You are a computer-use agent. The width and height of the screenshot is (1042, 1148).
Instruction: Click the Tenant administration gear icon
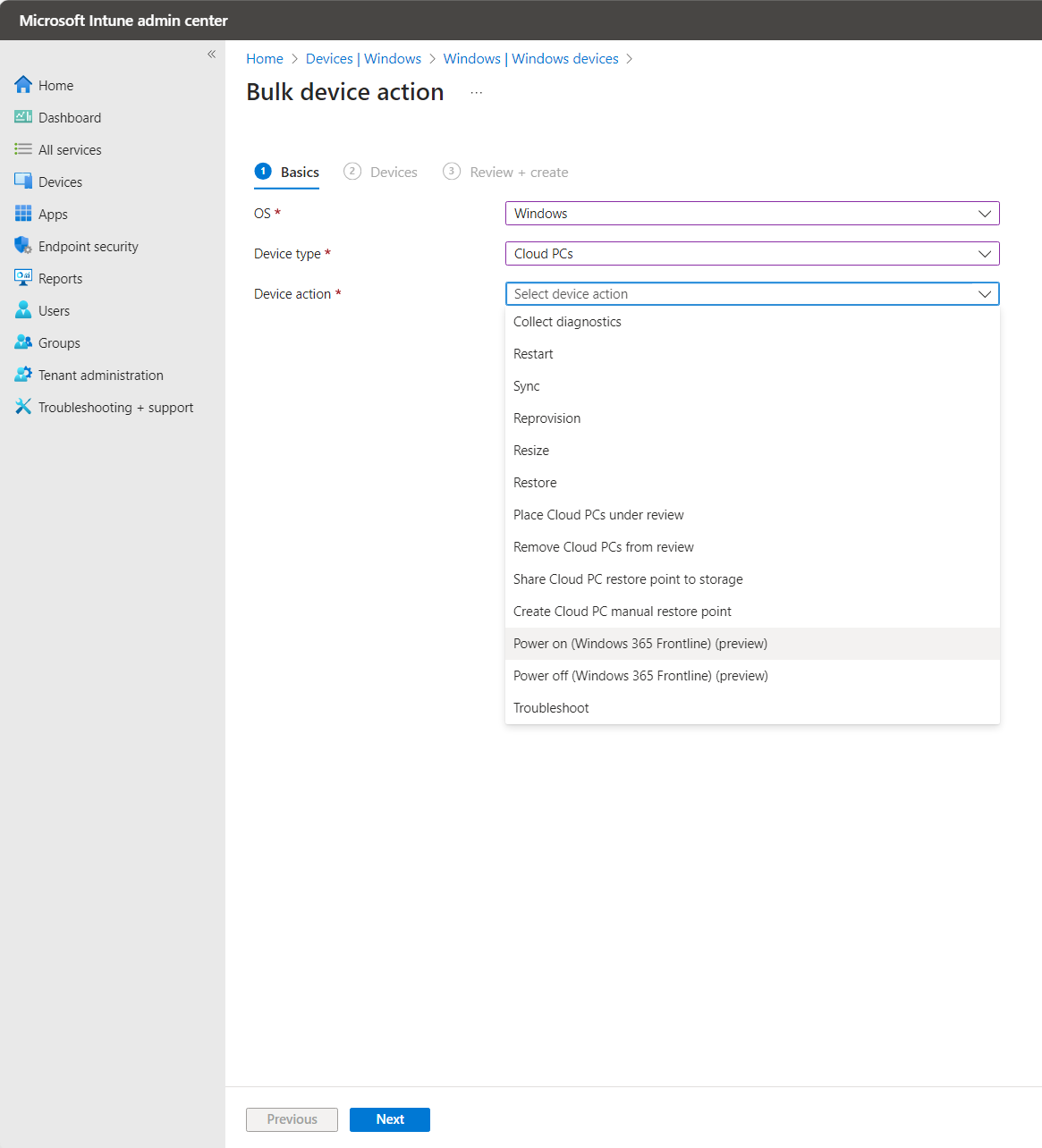coord(23,375)
